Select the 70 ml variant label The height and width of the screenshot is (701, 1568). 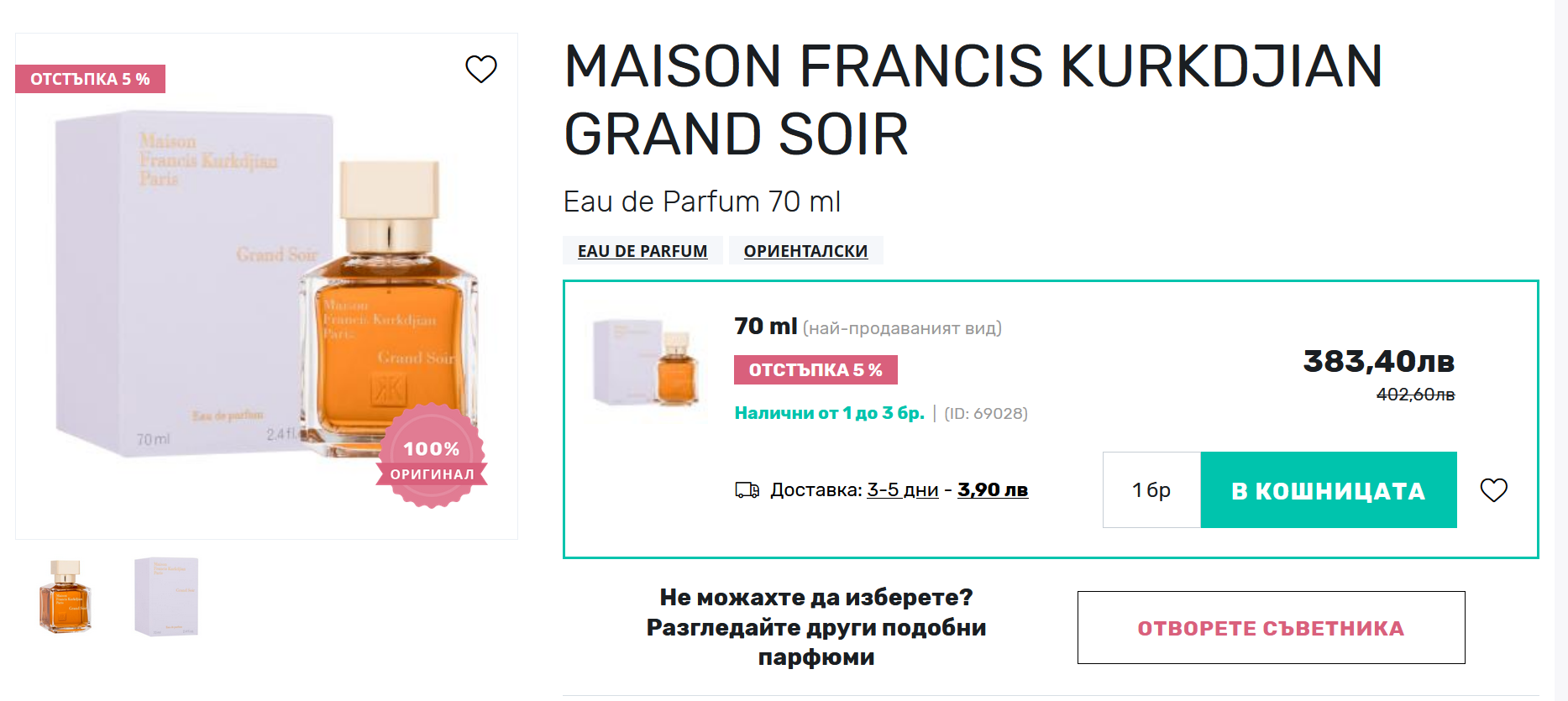[x=765, y=327]
